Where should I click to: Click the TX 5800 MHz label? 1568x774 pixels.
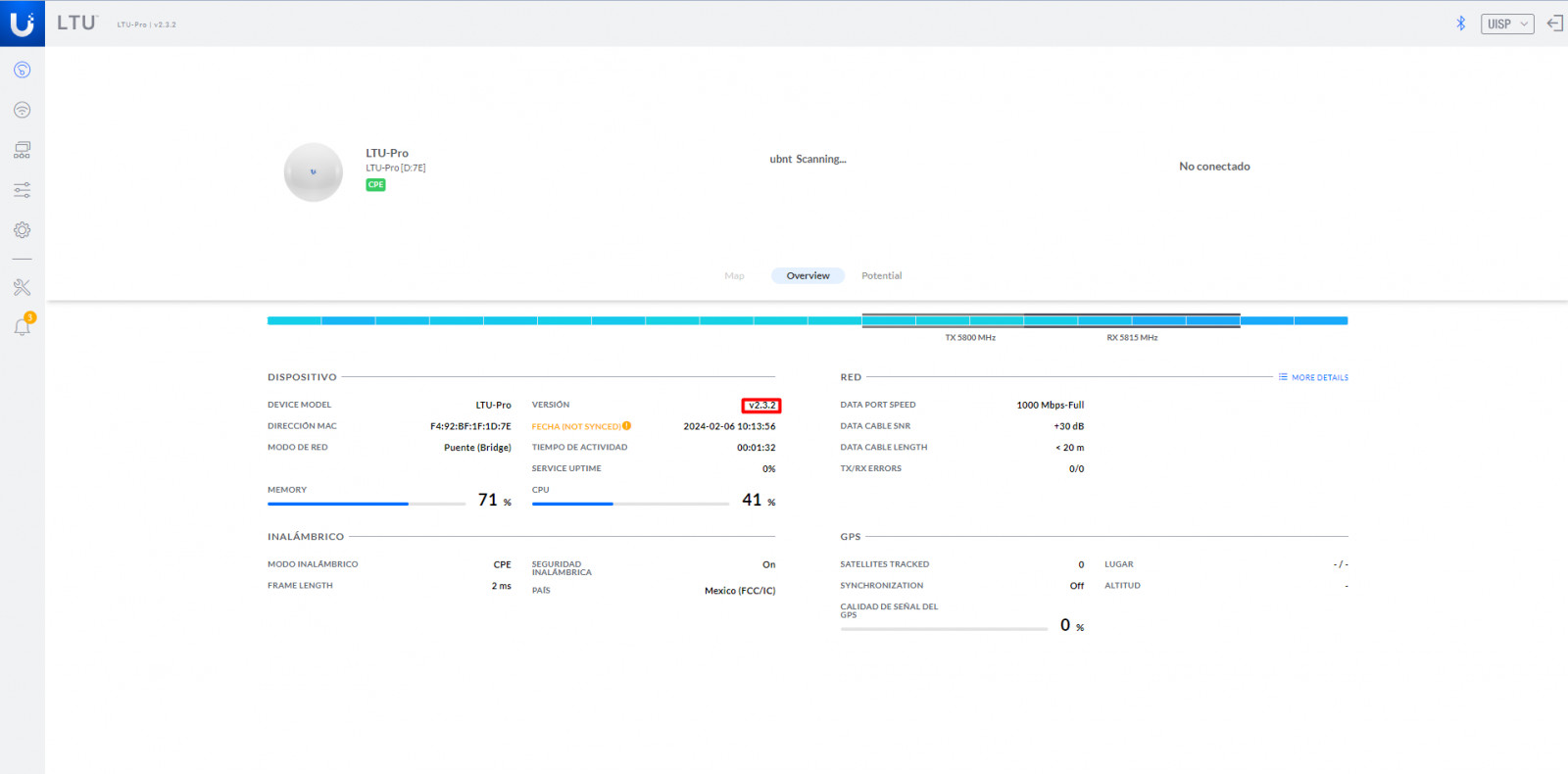[970, 338]
